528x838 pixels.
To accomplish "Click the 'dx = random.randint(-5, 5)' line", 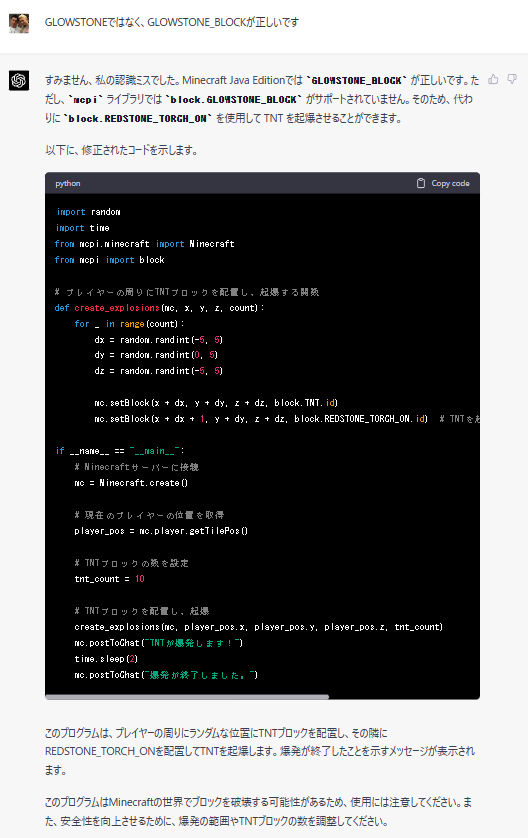I will coord(159,340).
